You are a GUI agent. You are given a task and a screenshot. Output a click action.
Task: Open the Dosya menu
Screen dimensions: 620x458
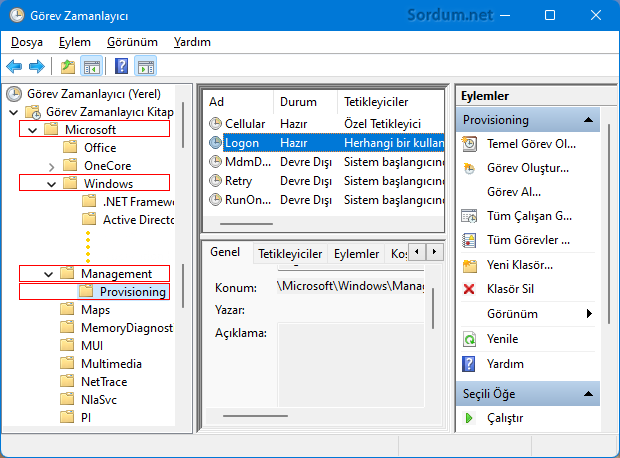(x=26, y=42)
